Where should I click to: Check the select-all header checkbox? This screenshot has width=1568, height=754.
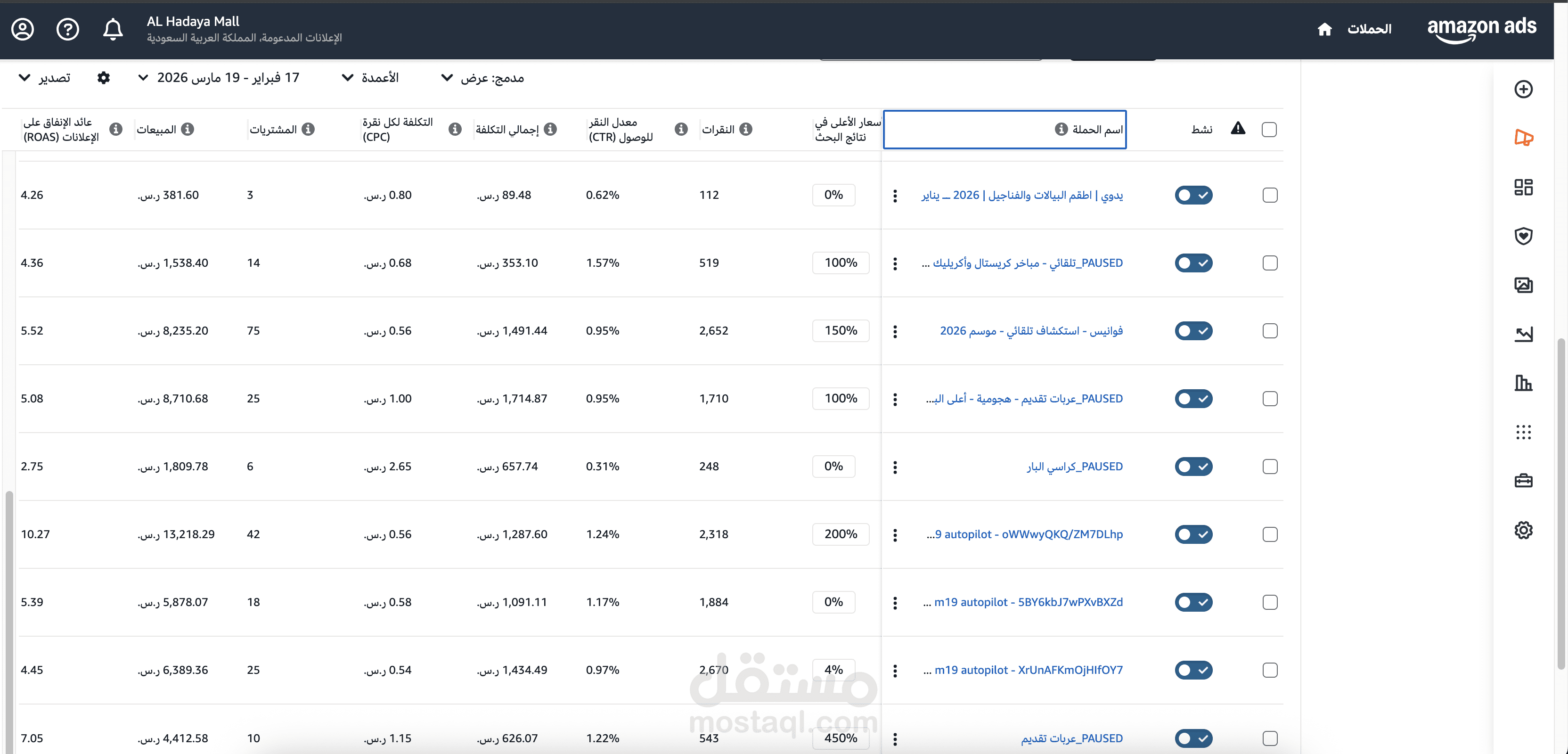pyautogui.click(x=1269, y=129)
